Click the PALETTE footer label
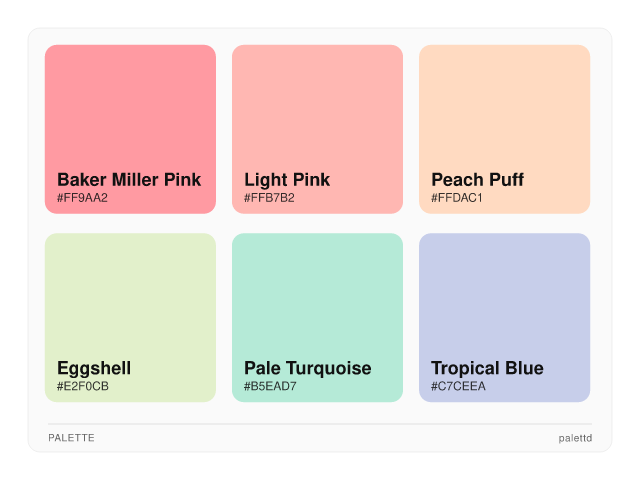This screenshot has width=640, height=480. pos(71,438)
